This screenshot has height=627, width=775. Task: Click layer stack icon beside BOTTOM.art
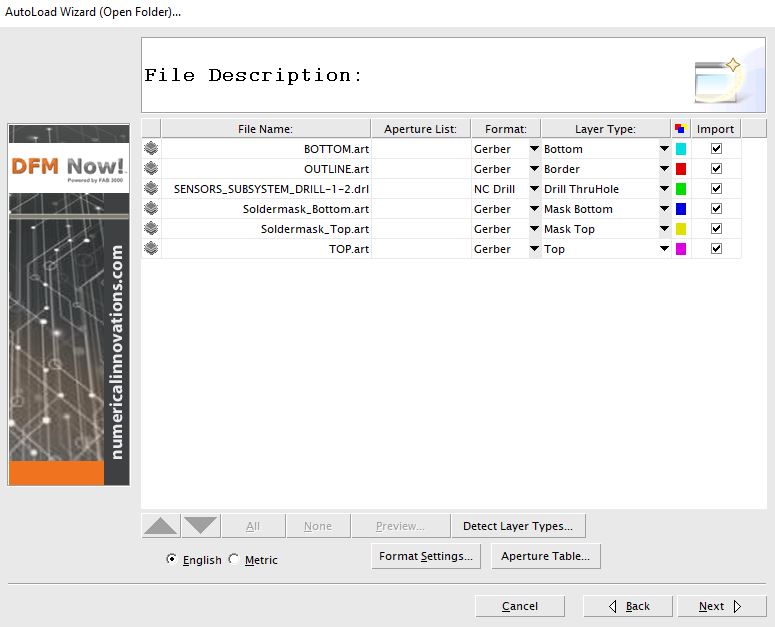click(151, 148)
